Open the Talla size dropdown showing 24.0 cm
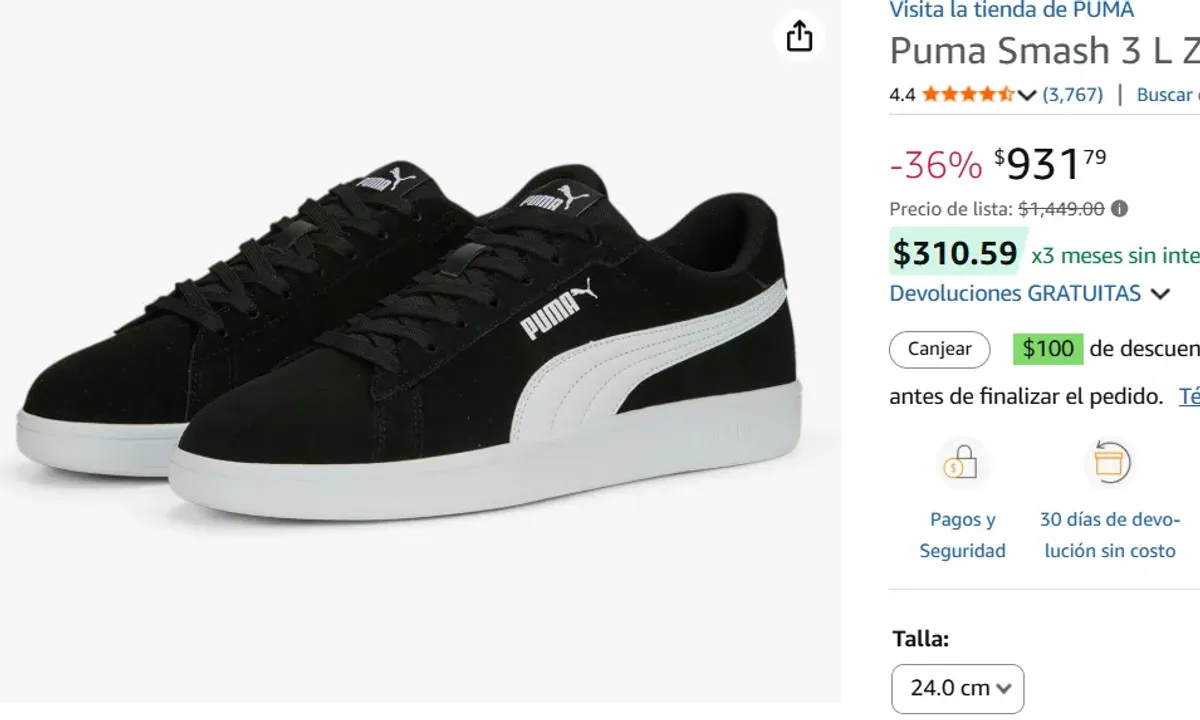The height and width of the screenshot is (720, 1200). tap(956, 688)
